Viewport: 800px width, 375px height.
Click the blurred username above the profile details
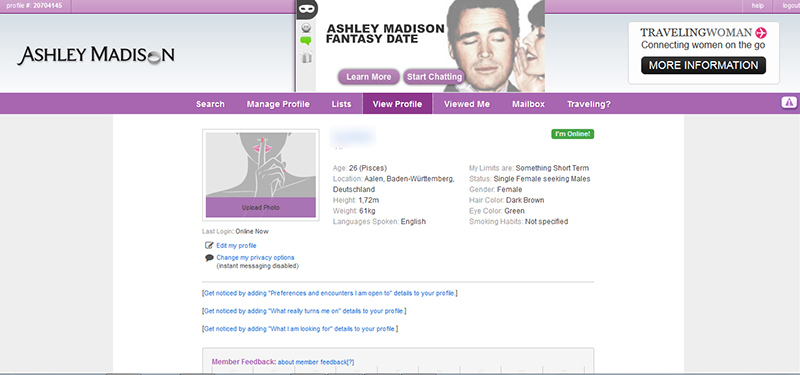[353, 136]
